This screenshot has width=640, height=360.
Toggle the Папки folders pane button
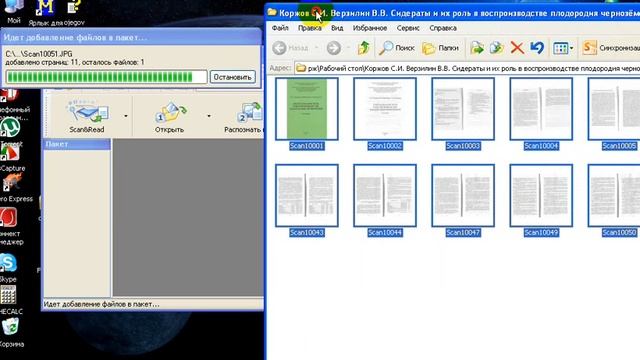coord(440,48)
